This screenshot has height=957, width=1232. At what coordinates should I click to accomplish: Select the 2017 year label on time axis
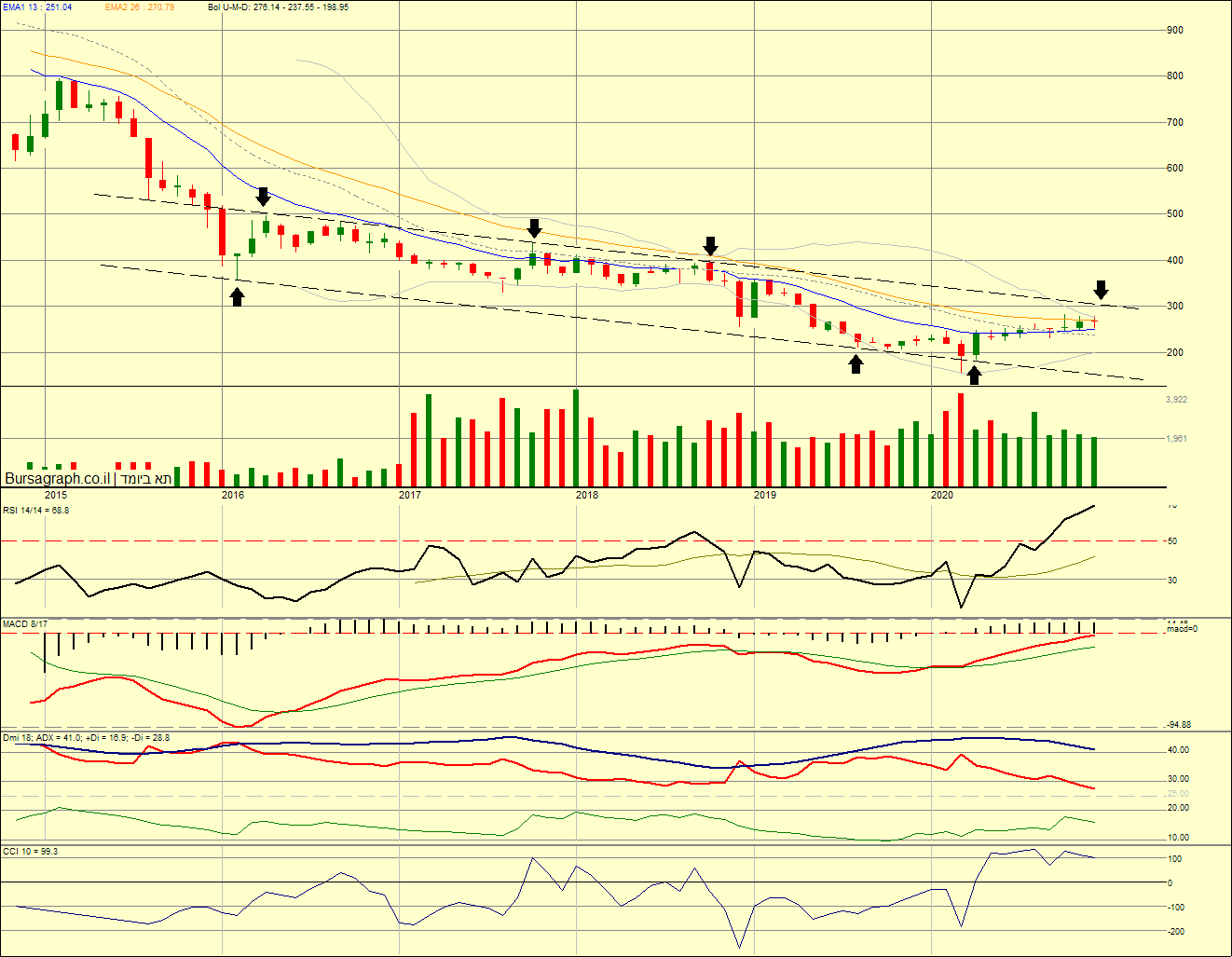(410, 495)
